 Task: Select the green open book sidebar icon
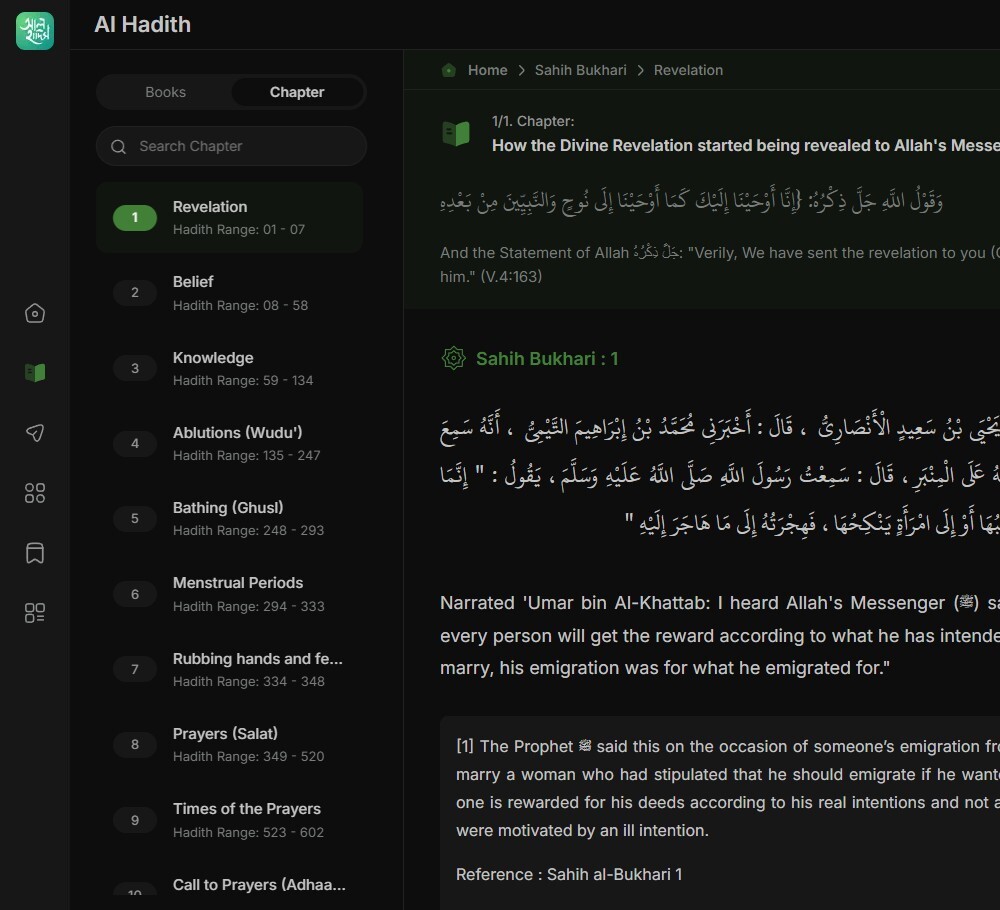(34, 372)
